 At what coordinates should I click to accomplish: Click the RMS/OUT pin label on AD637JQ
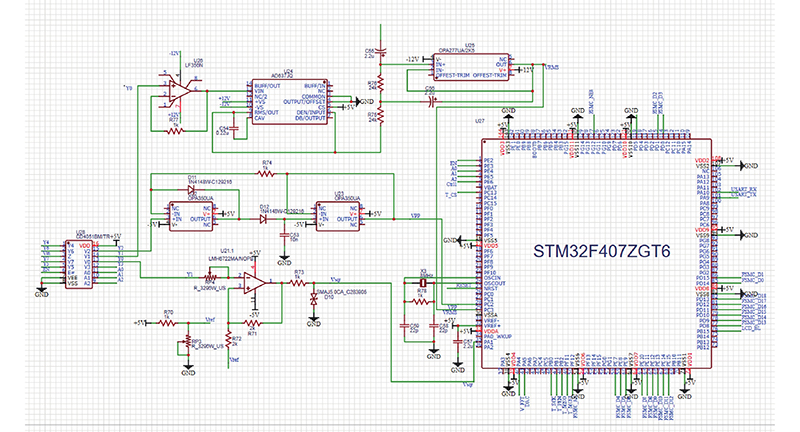tap(266, 113)
